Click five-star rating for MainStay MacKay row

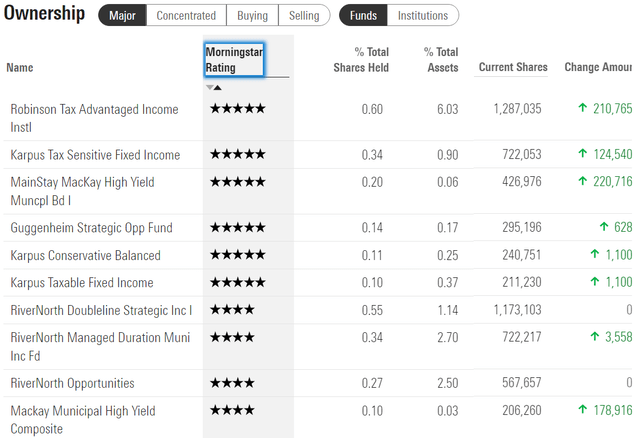(x=238, y=182)
